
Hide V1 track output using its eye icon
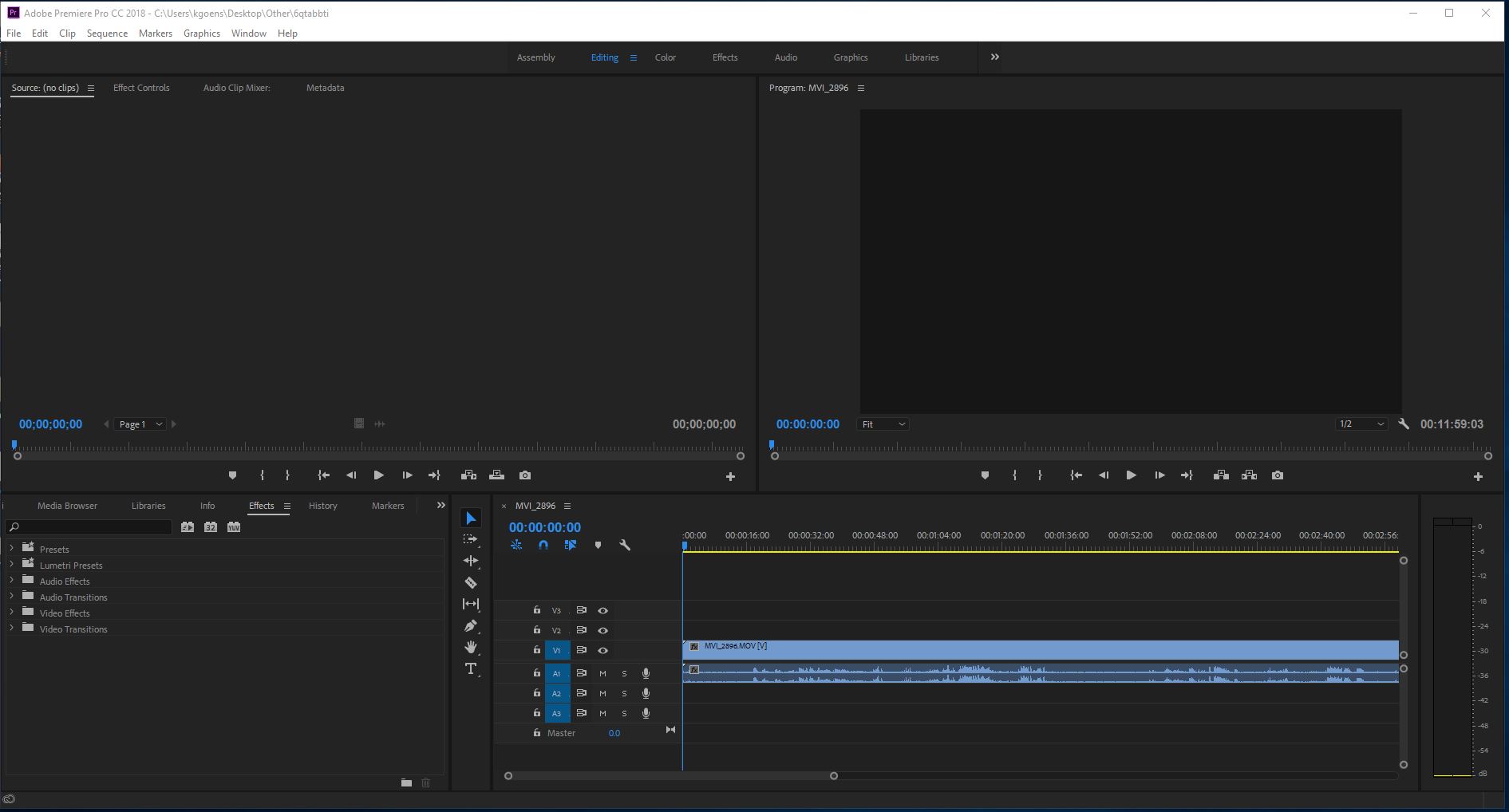602,650
